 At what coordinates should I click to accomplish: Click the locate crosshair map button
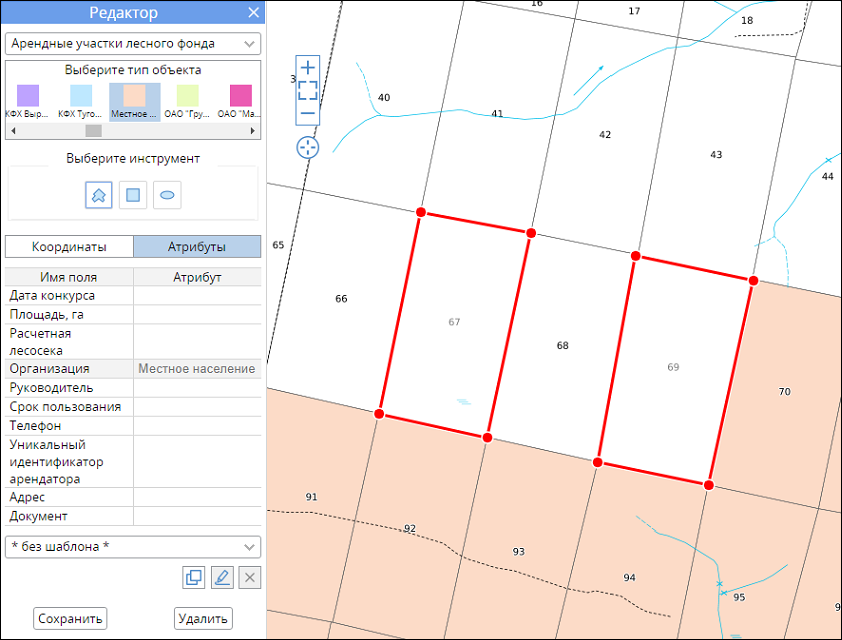click(x=308, y=147)
